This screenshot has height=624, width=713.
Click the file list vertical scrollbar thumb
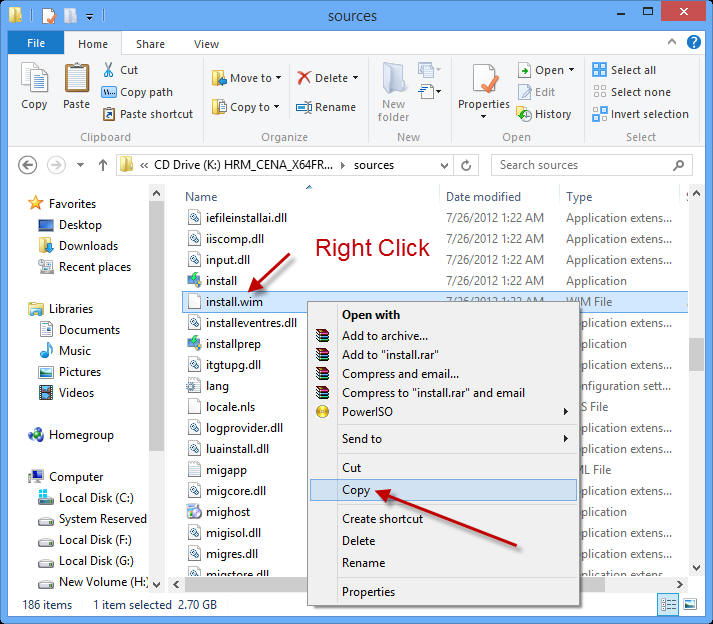(x=696, y=354)
